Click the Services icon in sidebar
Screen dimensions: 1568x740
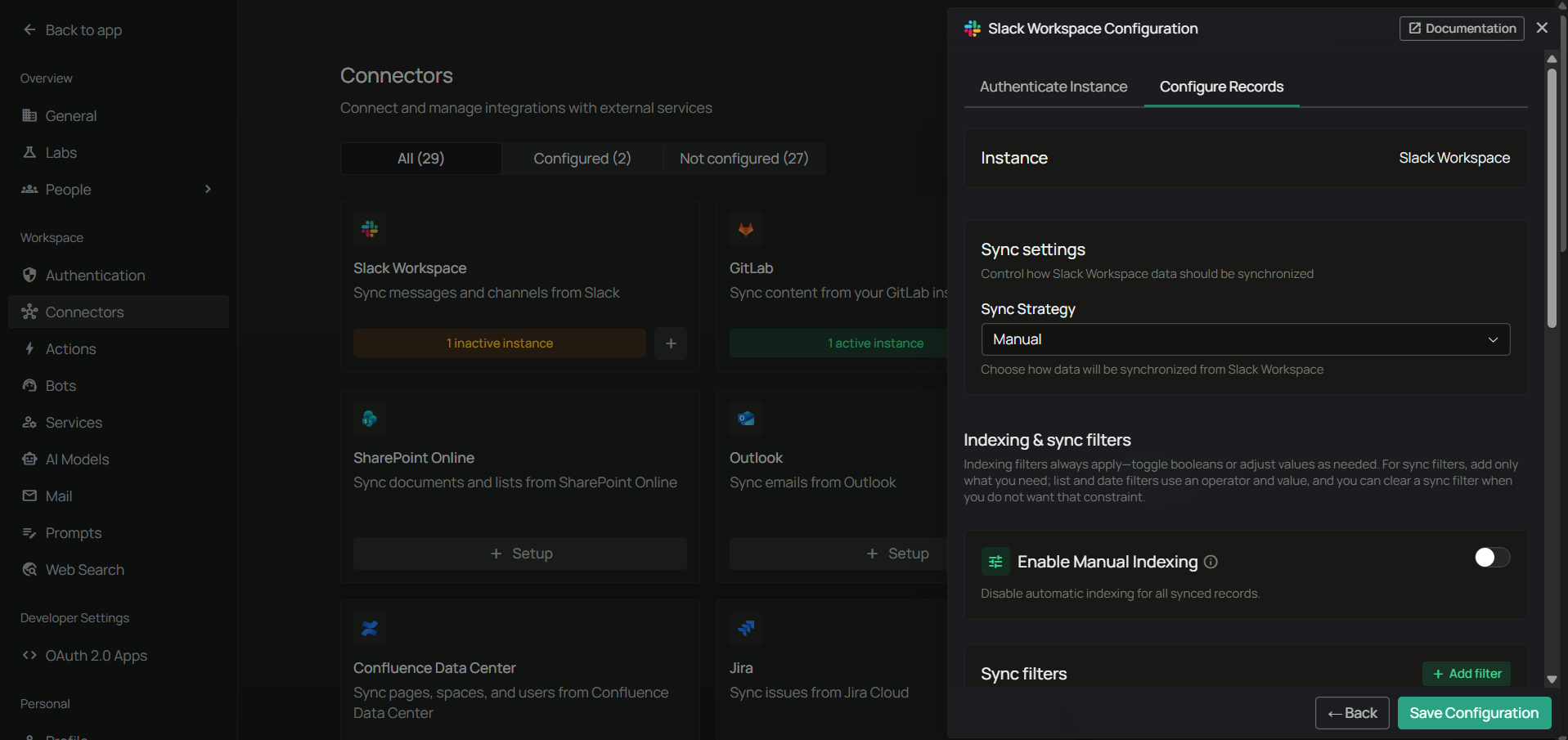[x=29, y=422]
